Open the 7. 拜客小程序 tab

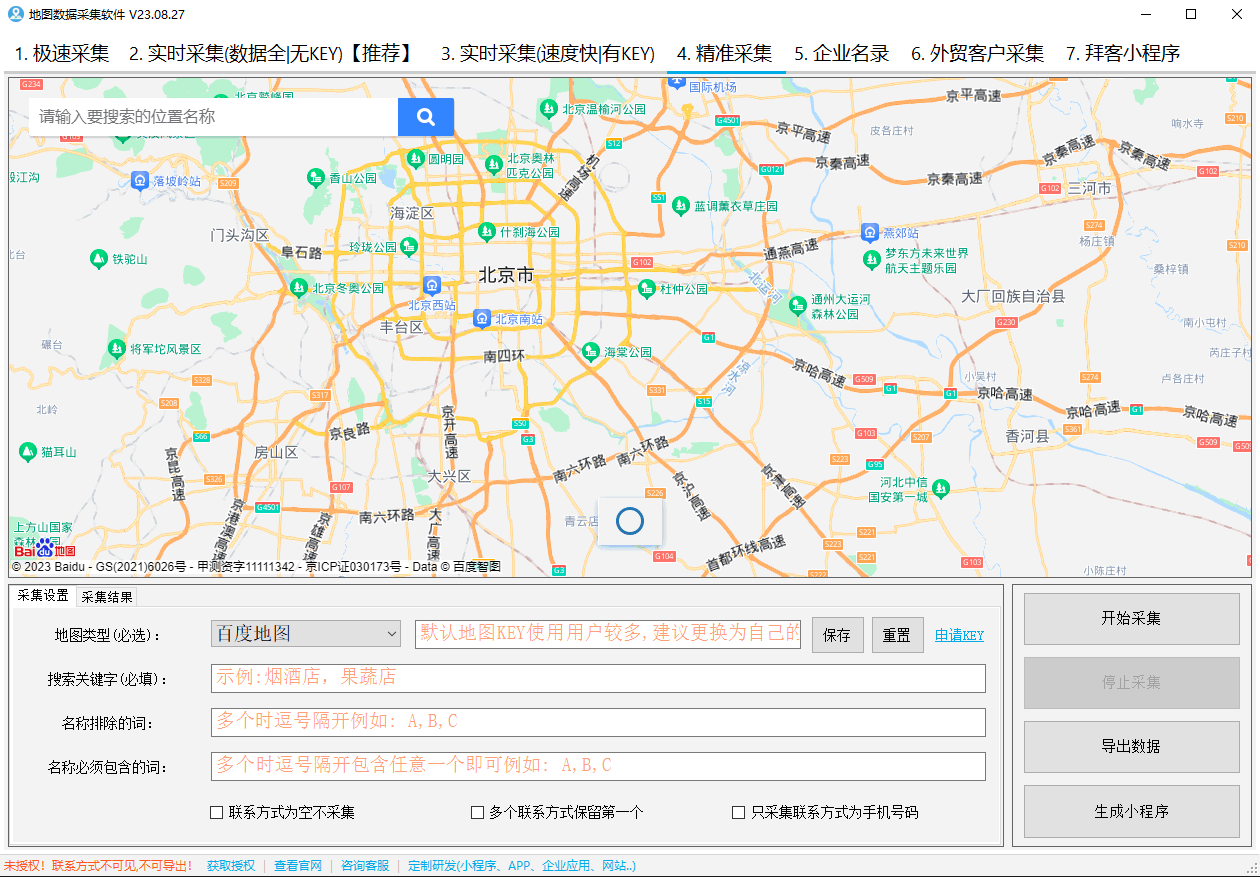1123,54
